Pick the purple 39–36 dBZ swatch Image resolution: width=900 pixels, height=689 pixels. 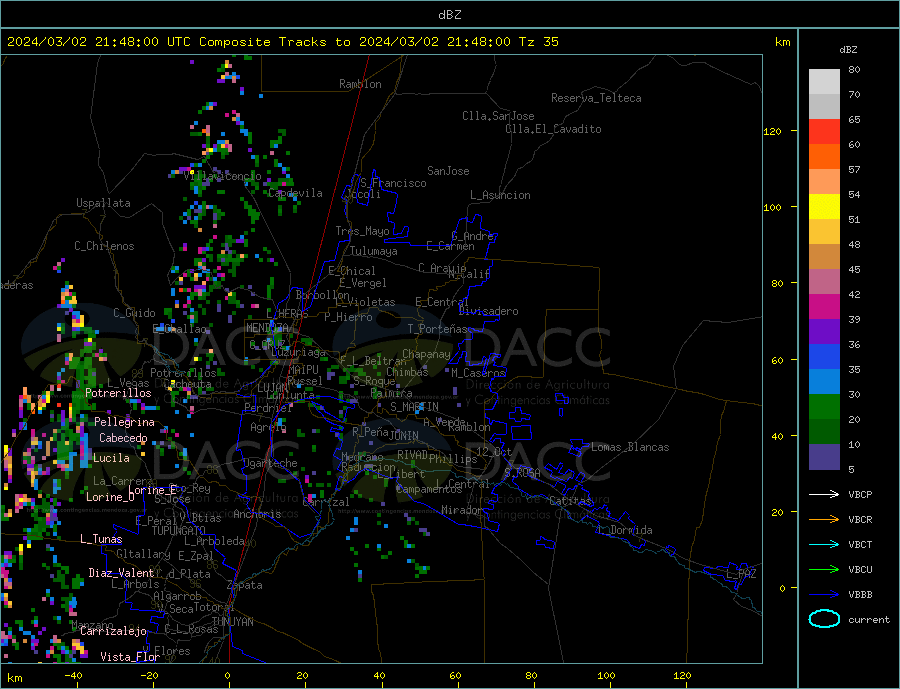pyautogui.click(x=824, y=332)
